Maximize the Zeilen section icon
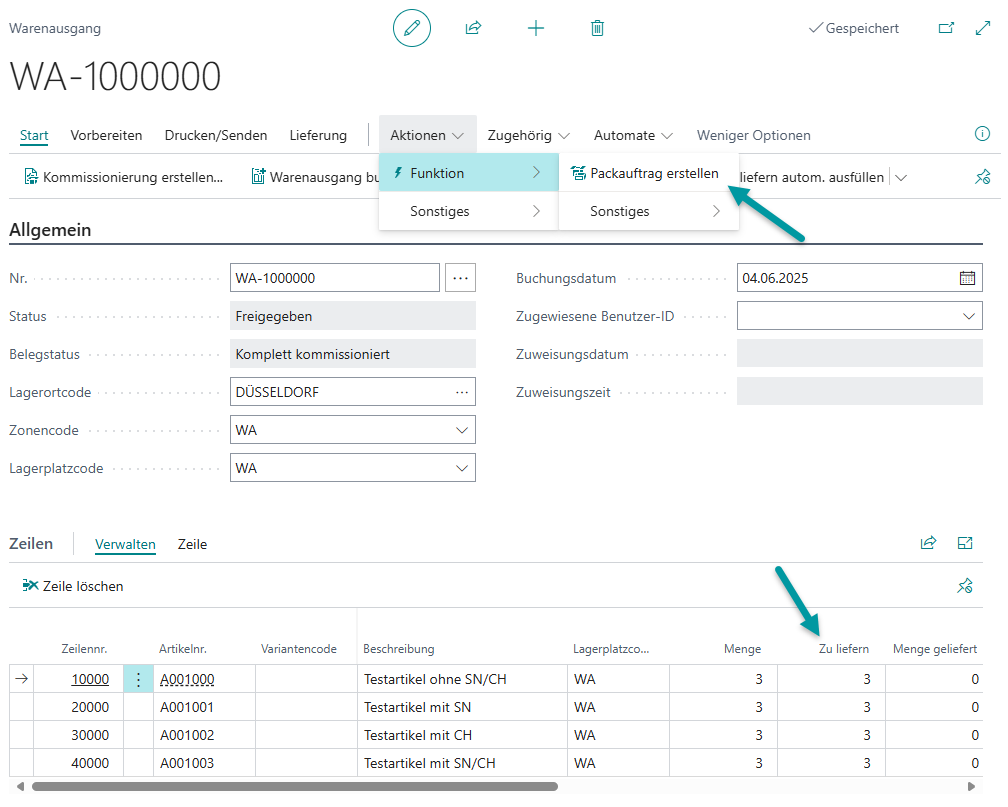Viewport: 1008px width, 807px height. pyautogui.click(x=965, y=543)
